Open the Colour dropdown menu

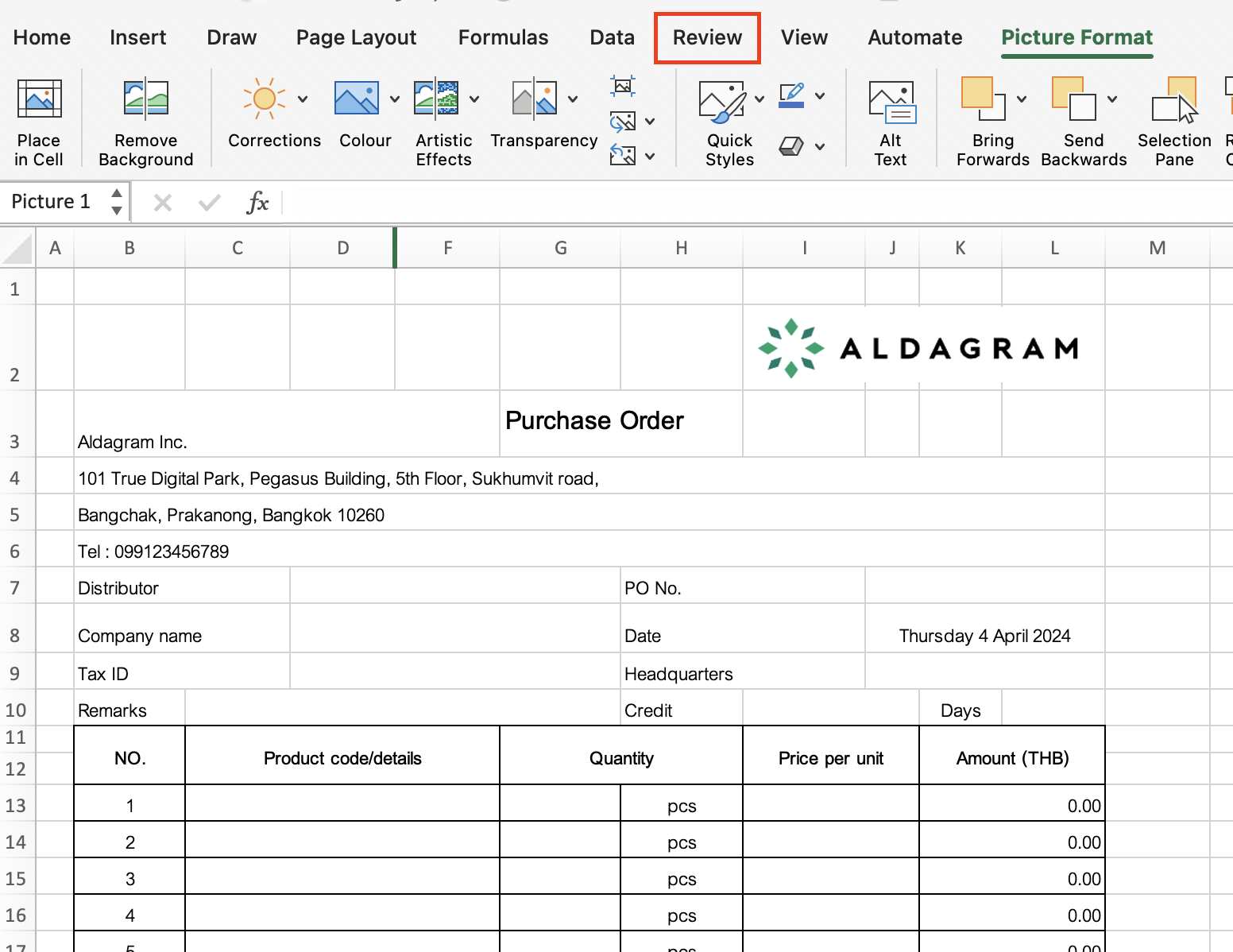coord(395,99)
